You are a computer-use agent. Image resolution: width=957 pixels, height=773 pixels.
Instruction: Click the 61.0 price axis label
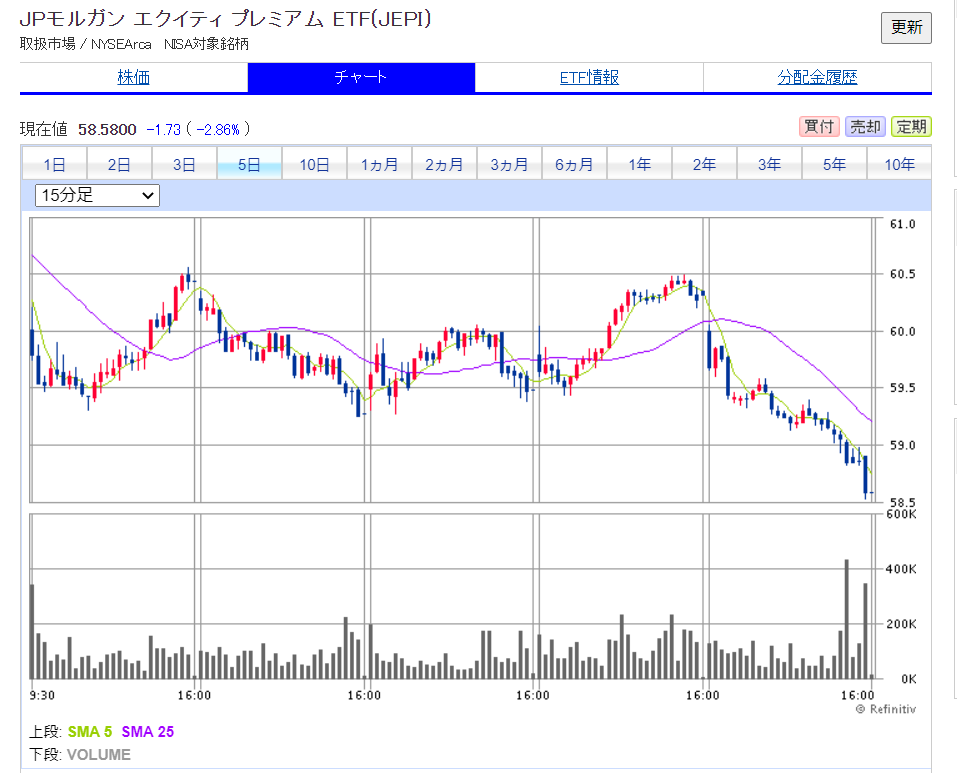pyautogui.click(x=903, y=224)
